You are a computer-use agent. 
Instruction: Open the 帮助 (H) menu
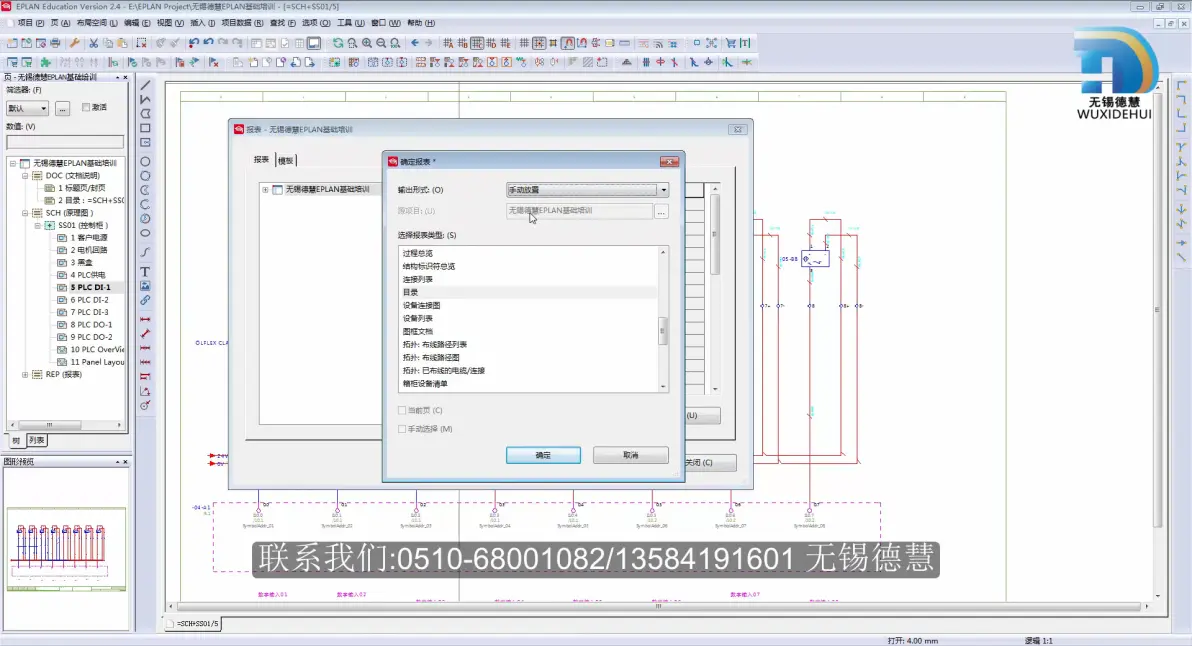(421, 23)
